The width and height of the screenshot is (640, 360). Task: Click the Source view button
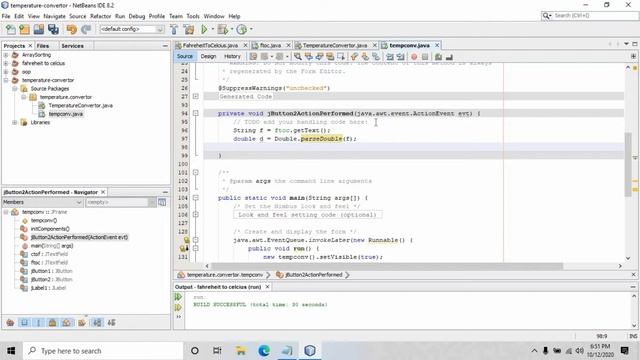point(184,56)
